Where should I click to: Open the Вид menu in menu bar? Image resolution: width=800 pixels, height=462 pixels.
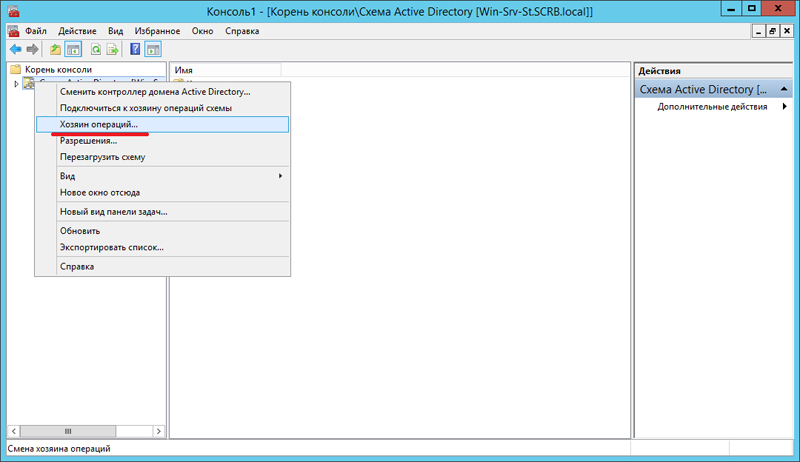click(x=115, y=31)
